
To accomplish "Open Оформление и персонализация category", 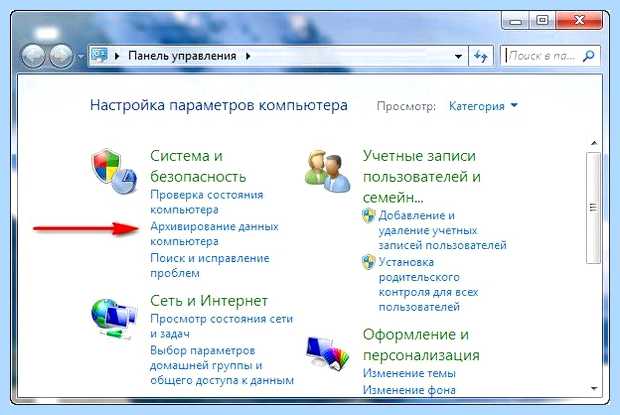I will [x=421, y=345].
